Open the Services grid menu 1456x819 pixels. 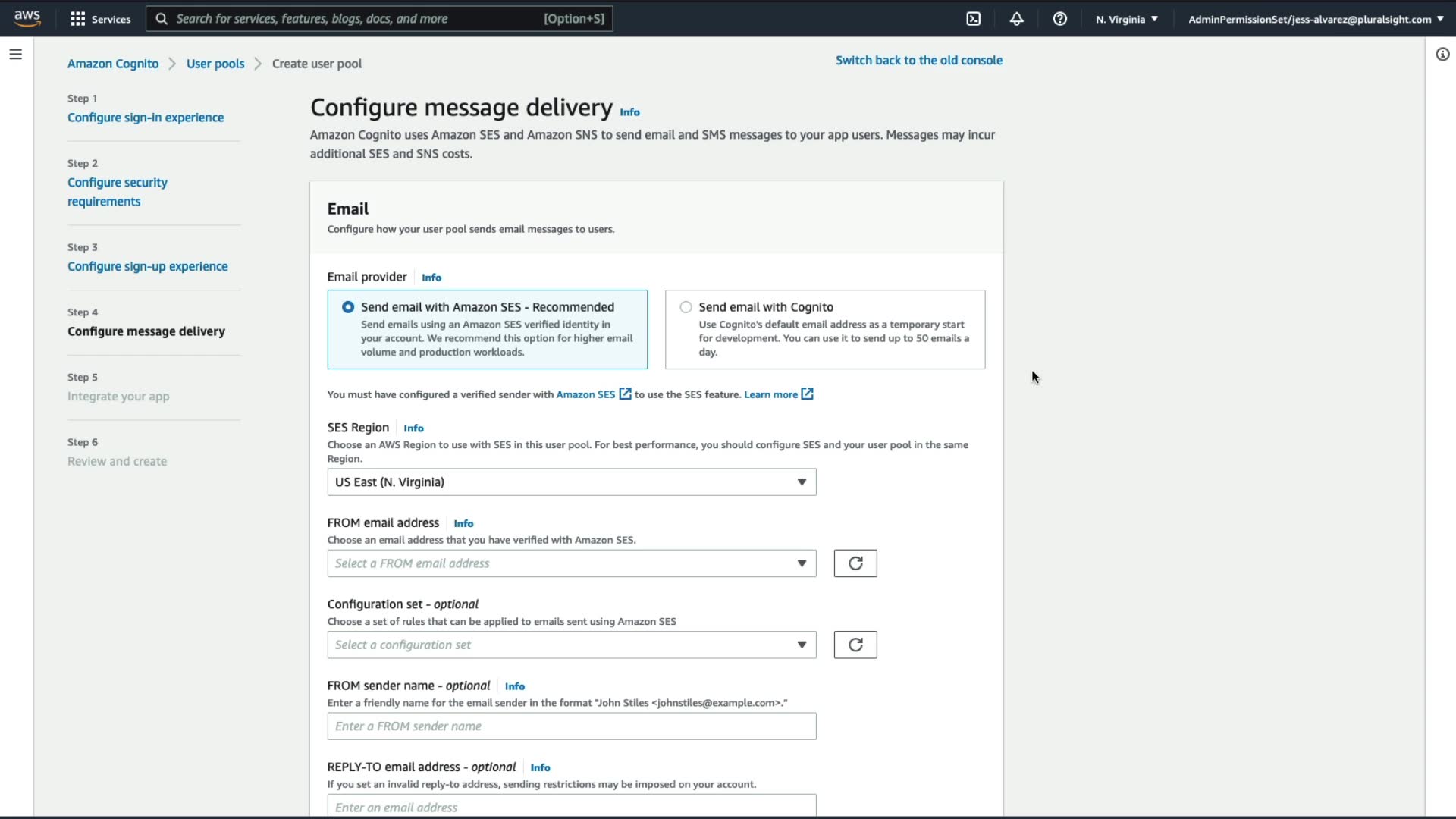[100, 19]
